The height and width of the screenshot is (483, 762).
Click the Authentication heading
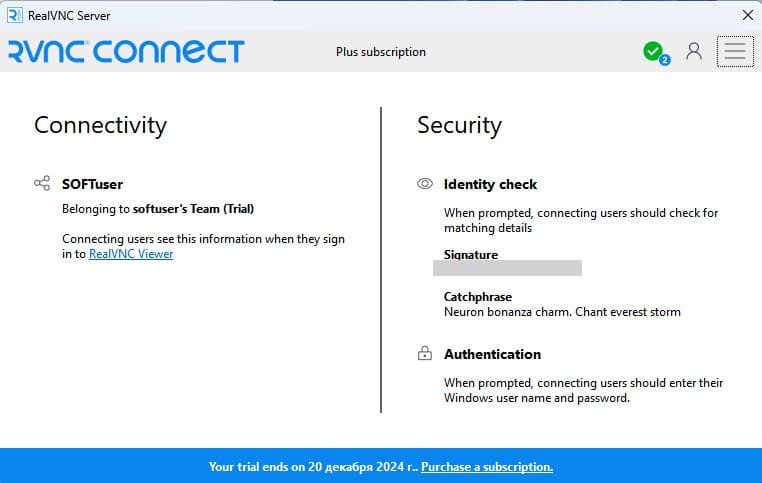point(492,354)
